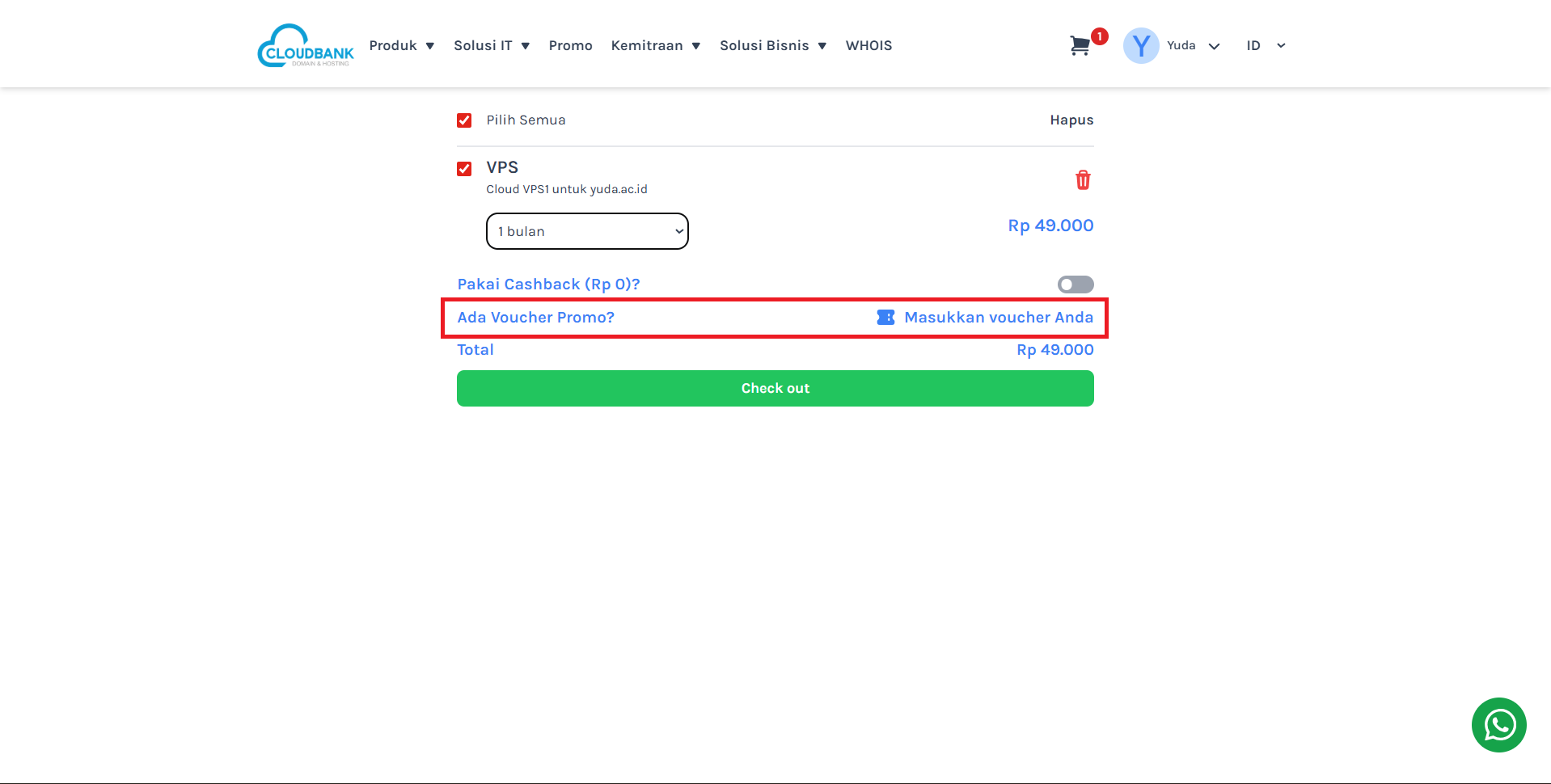
Task: Open the Produk menu
Action: [x=401, y=46]
